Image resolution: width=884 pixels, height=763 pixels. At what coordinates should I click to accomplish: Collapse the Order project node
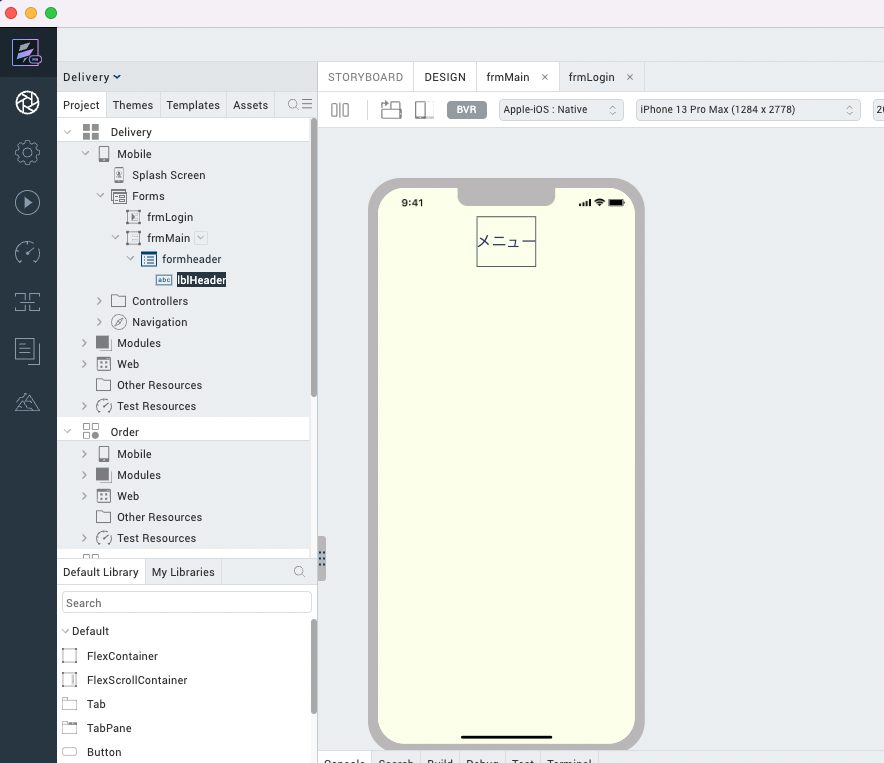pos(68,431)
